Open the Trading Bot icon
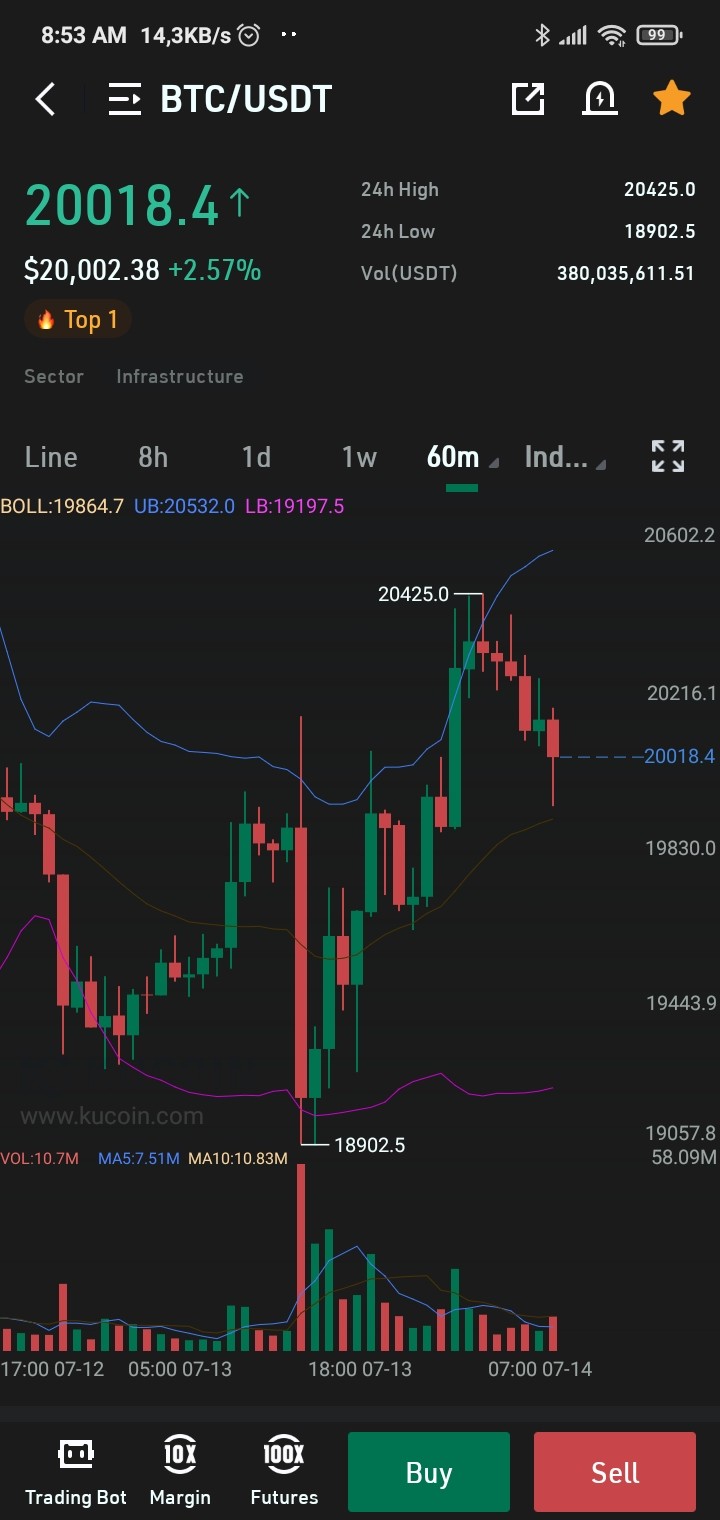 pyautogui.click(x=76, y=1471)
